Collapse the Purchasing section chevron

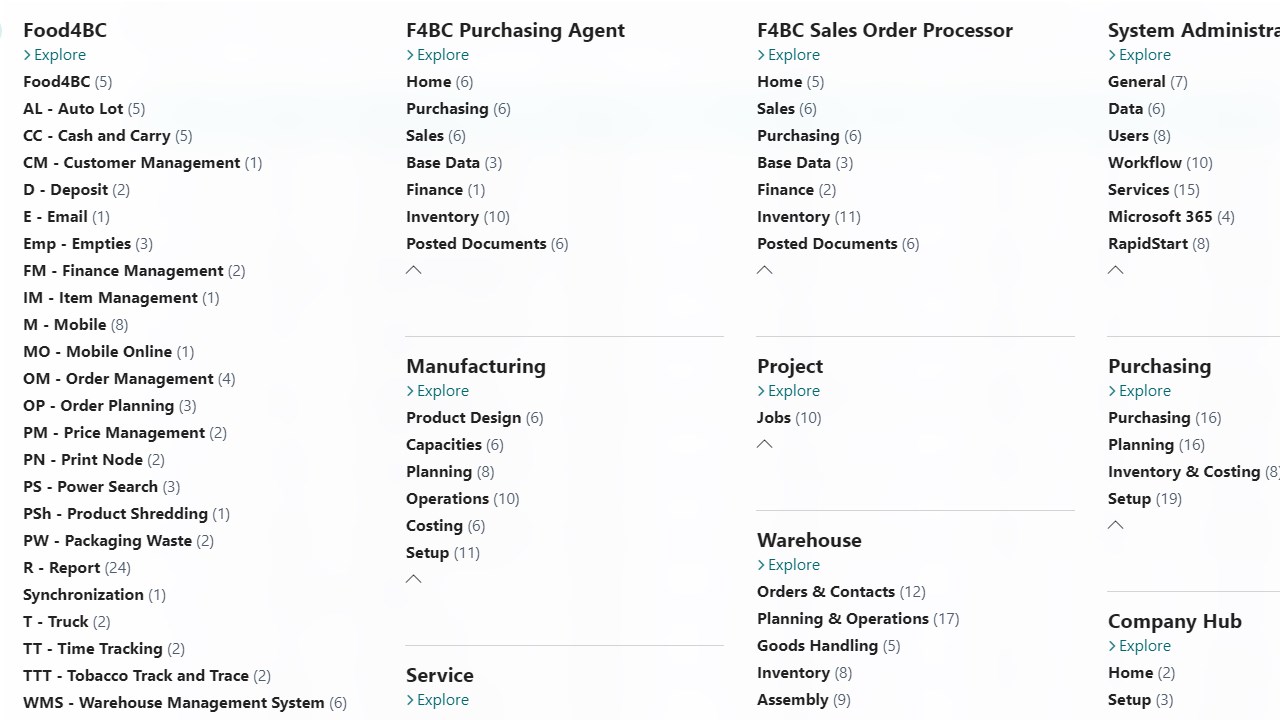tap(1116, 525)
